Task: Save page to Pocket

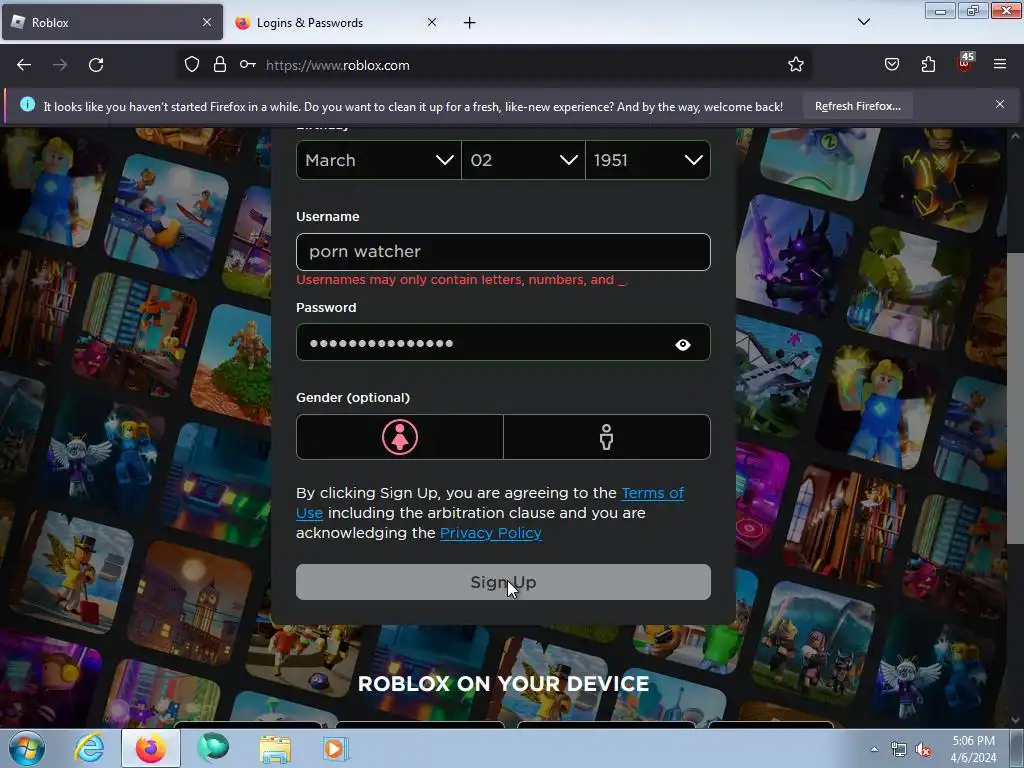Action: tap(891, 65)
